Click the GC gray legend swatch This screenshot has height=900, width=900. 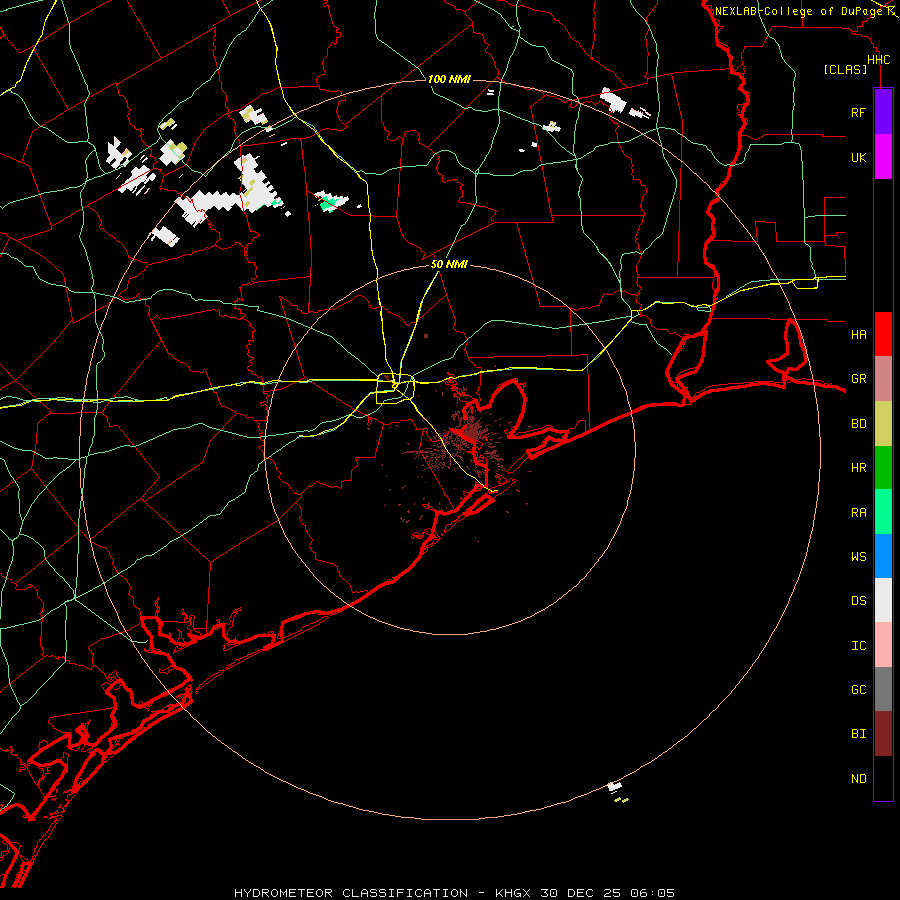tap(883, 689)
